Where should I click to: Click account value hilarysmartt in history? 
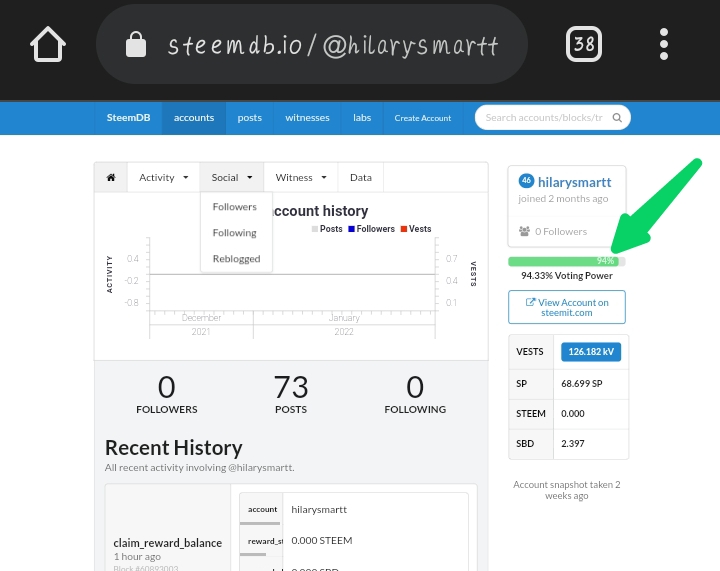point(319,509)
